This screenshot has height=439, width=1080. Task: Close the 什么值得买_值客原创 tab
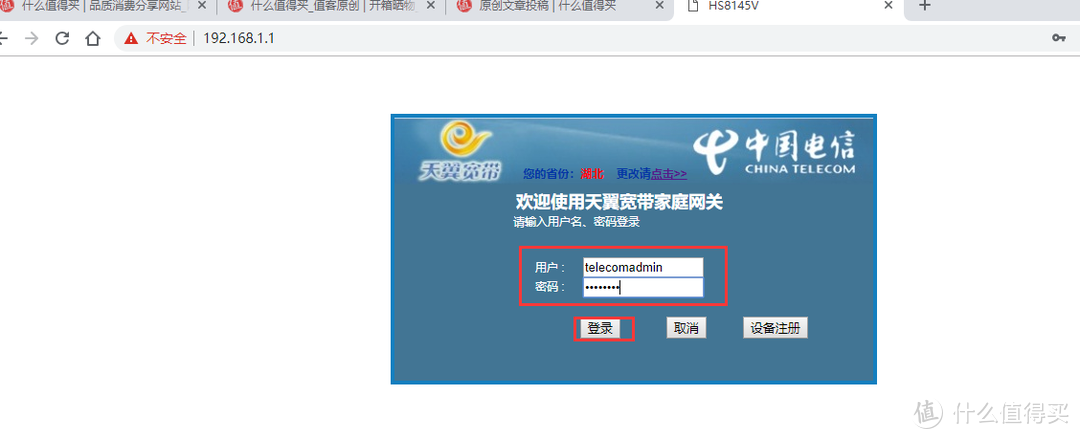(431, 5)
